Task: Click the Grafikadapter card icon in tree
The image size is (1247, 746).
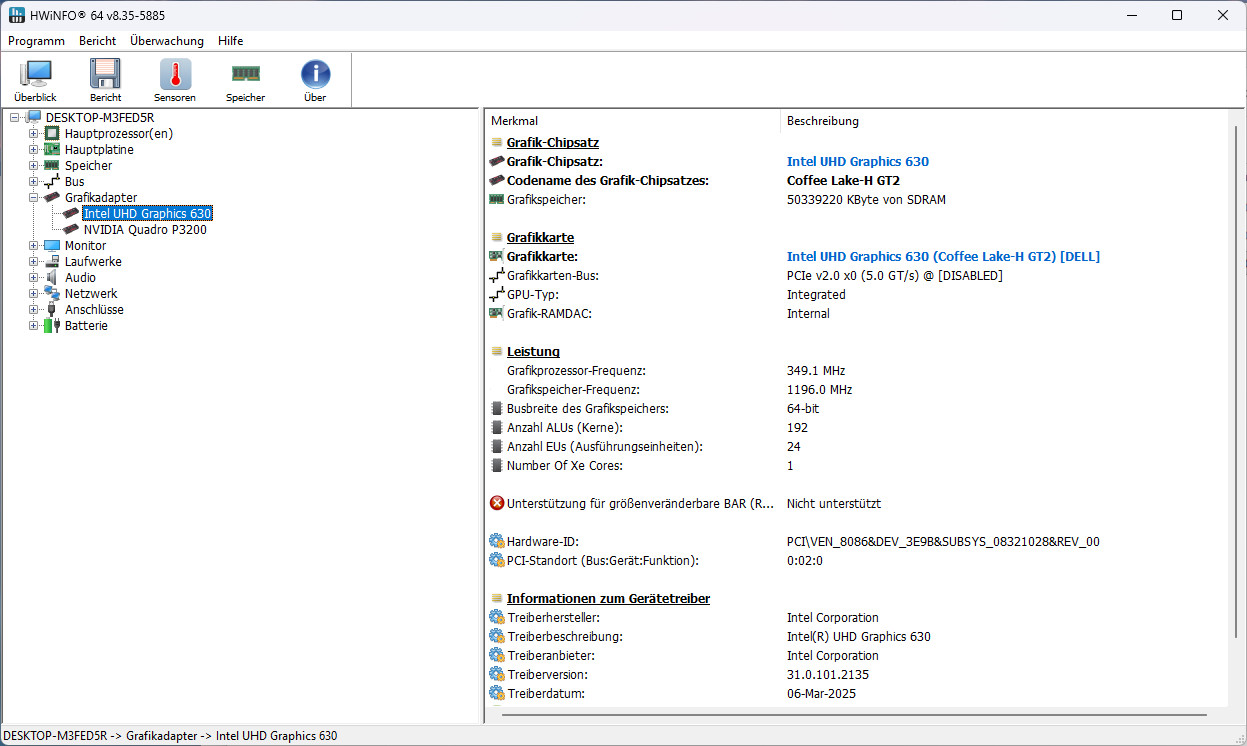Action: 52,198
